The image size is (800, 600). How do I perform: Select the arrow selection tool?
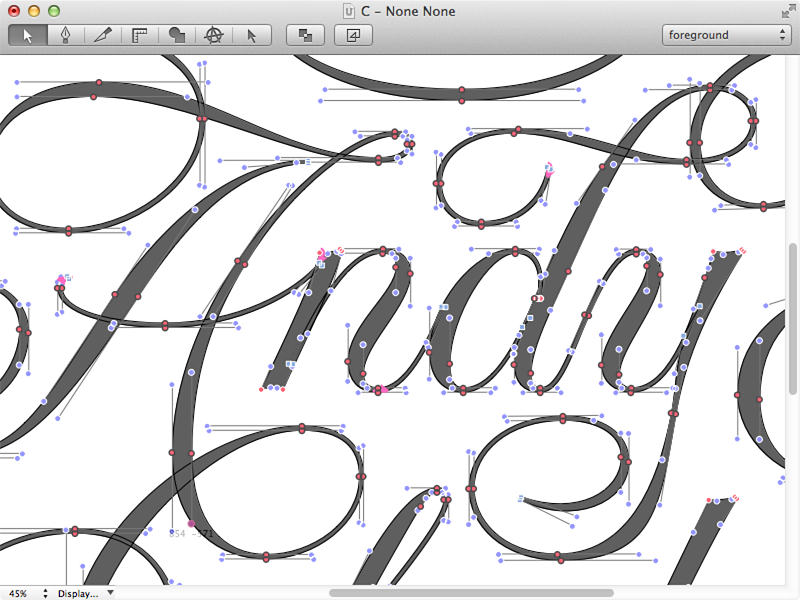pos(28,35)
